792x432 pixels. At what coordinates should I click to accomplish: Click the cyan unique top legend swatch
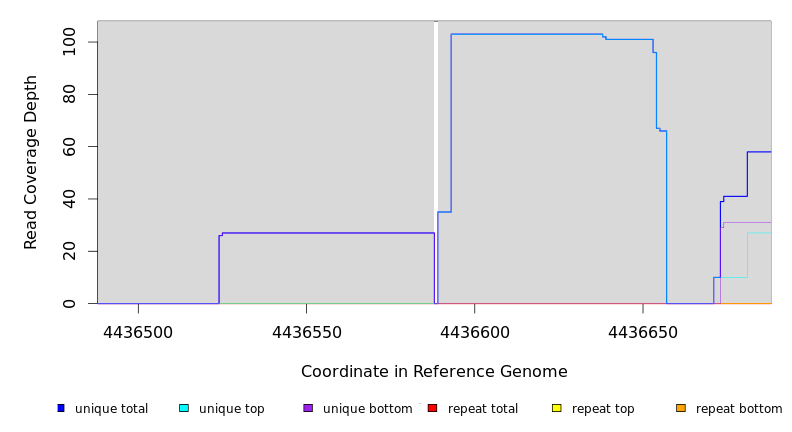point(184,408)
